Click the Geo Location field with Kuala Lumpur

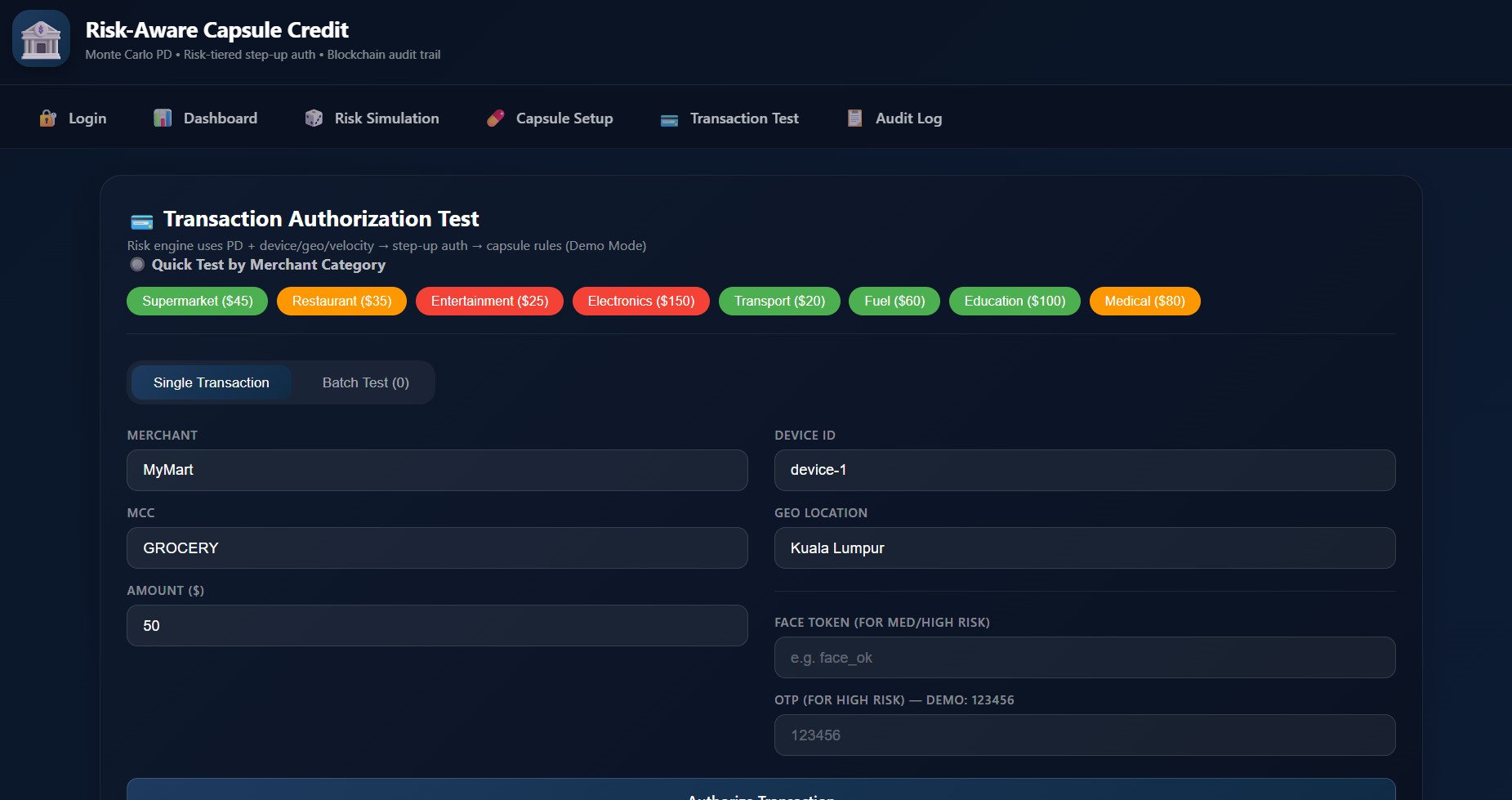point(1084,547)
